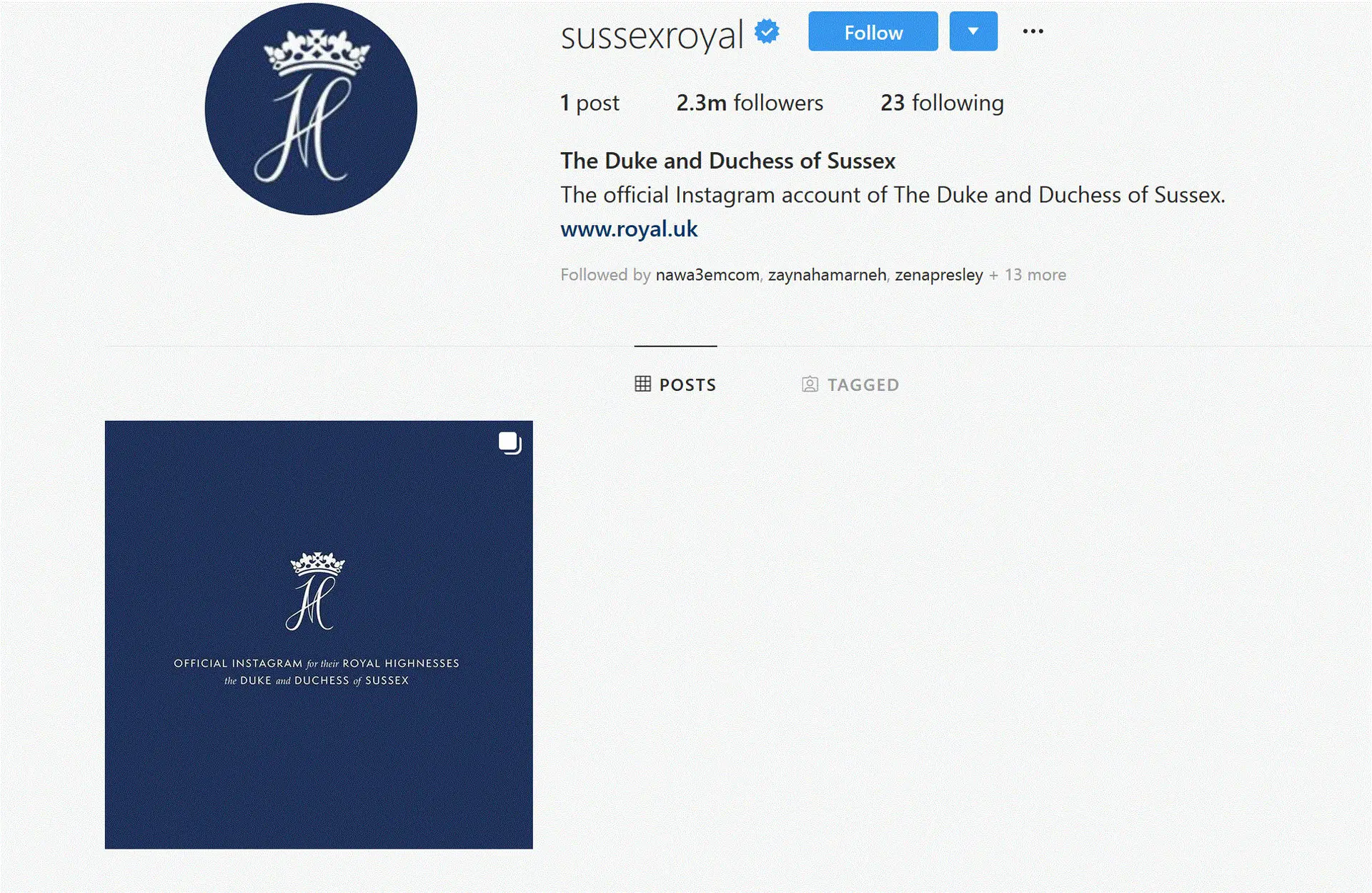The height and width of the screenshot is (893, 1372).
Task: Click the sussexroyal username heading
Action: coord(652,35)
